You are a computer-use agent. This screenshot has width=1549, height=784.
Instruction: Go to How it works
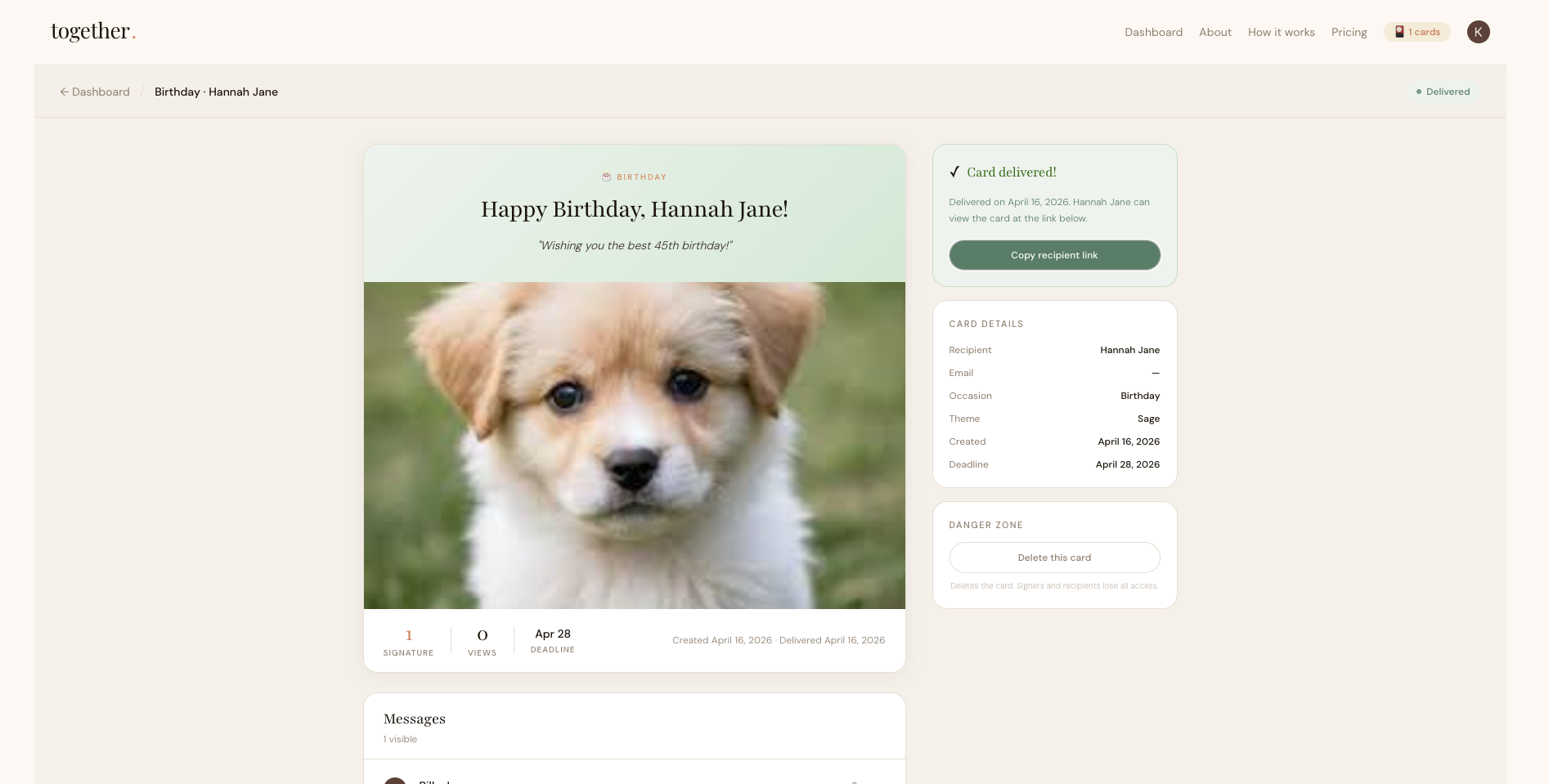click(1282, 32)
